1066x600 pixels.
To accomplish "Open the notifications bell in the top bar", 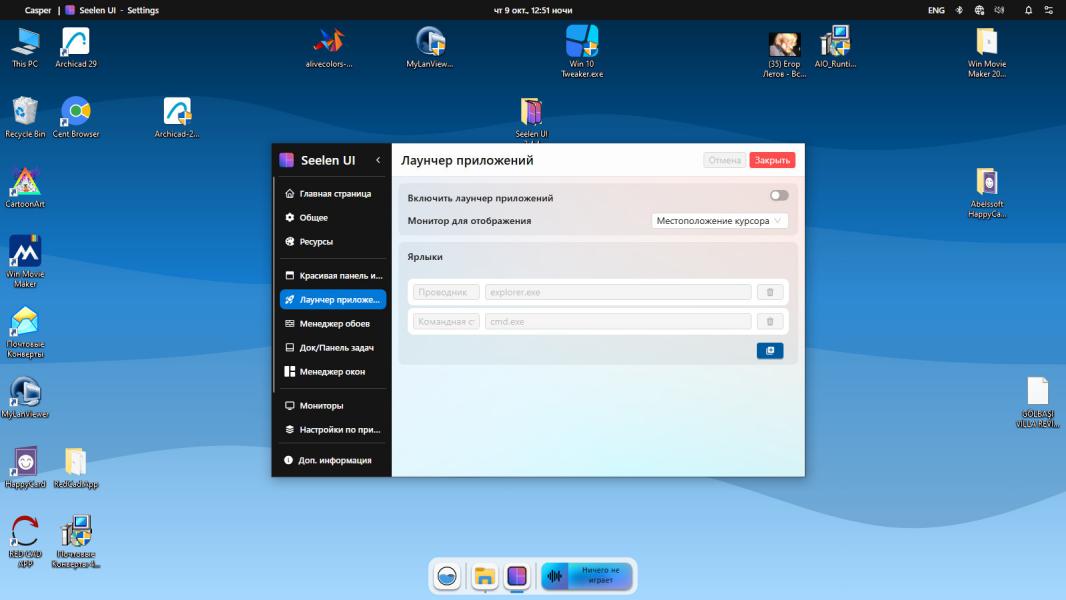I will [x=1028, y=10].
